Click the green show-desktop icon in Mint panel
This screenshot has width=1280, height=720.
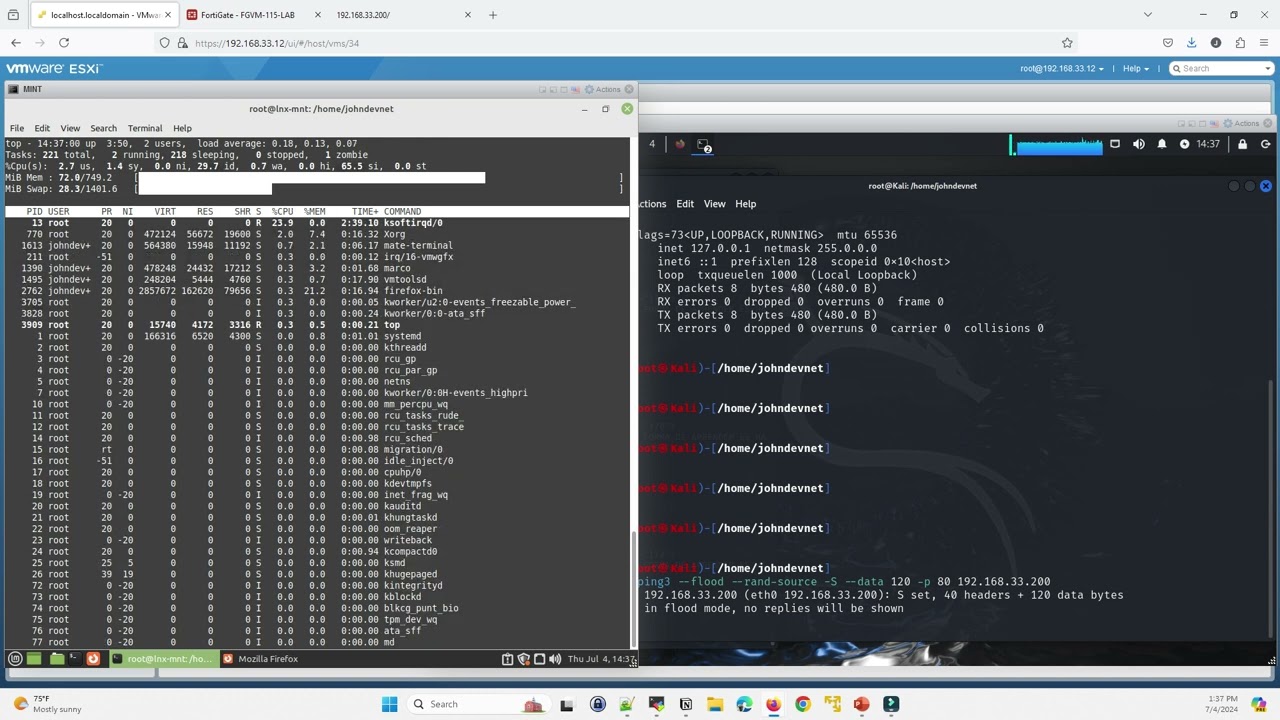pyautogui.click(x=34, y=659)
